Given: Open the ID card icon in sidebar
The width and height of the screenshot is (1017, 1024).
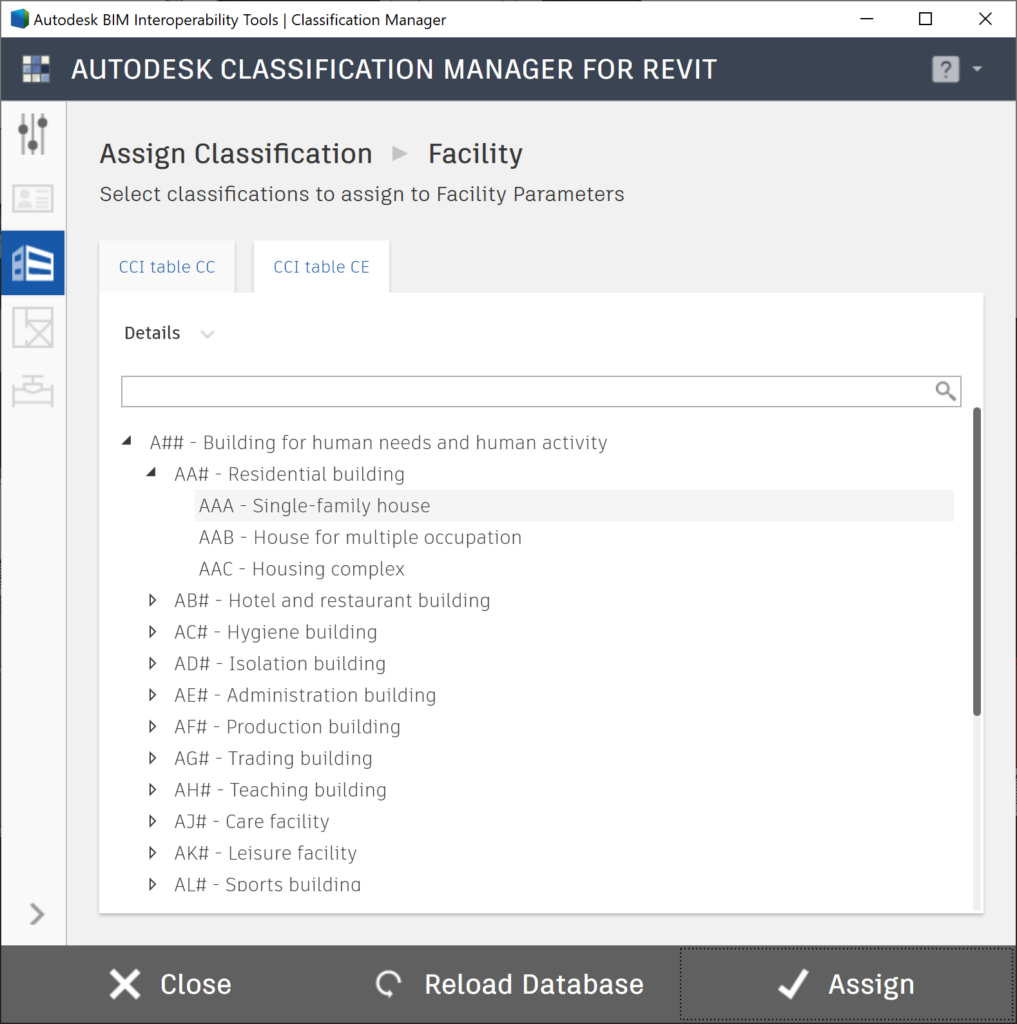Looking at the screenshot, I should pos(33,198).
